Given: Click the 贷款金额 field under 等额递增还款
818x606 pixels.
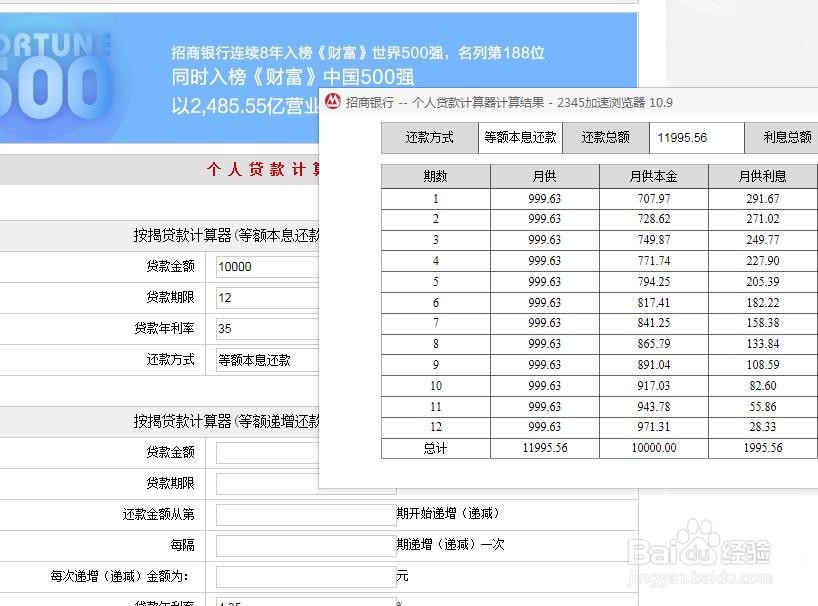Looking at the screenshot, I should (x=280, y=453).
